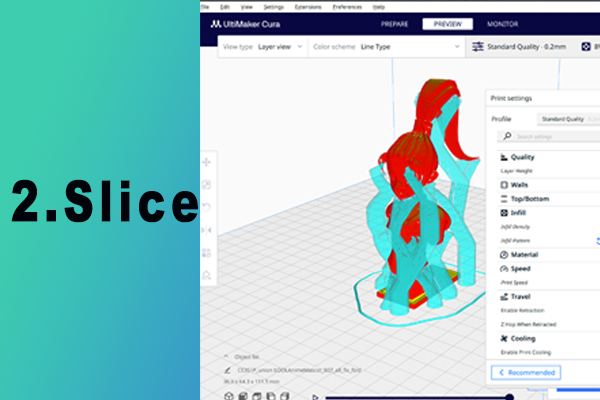This screenshot has width=600, height=400.
Task: Select the Support Blocker tool
Action: point(207,275)
